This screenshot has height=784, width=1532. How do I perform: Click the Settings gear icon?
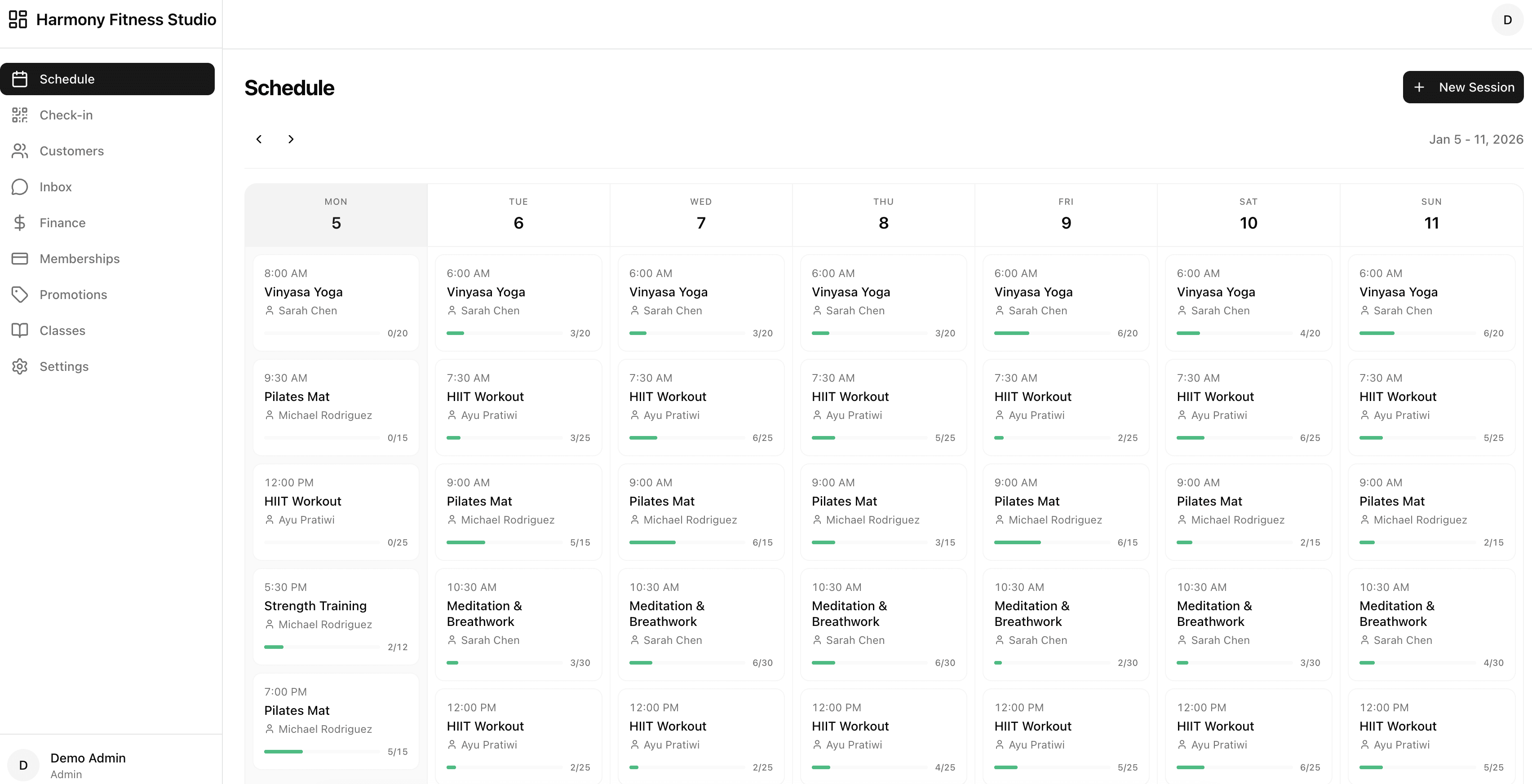20,366
